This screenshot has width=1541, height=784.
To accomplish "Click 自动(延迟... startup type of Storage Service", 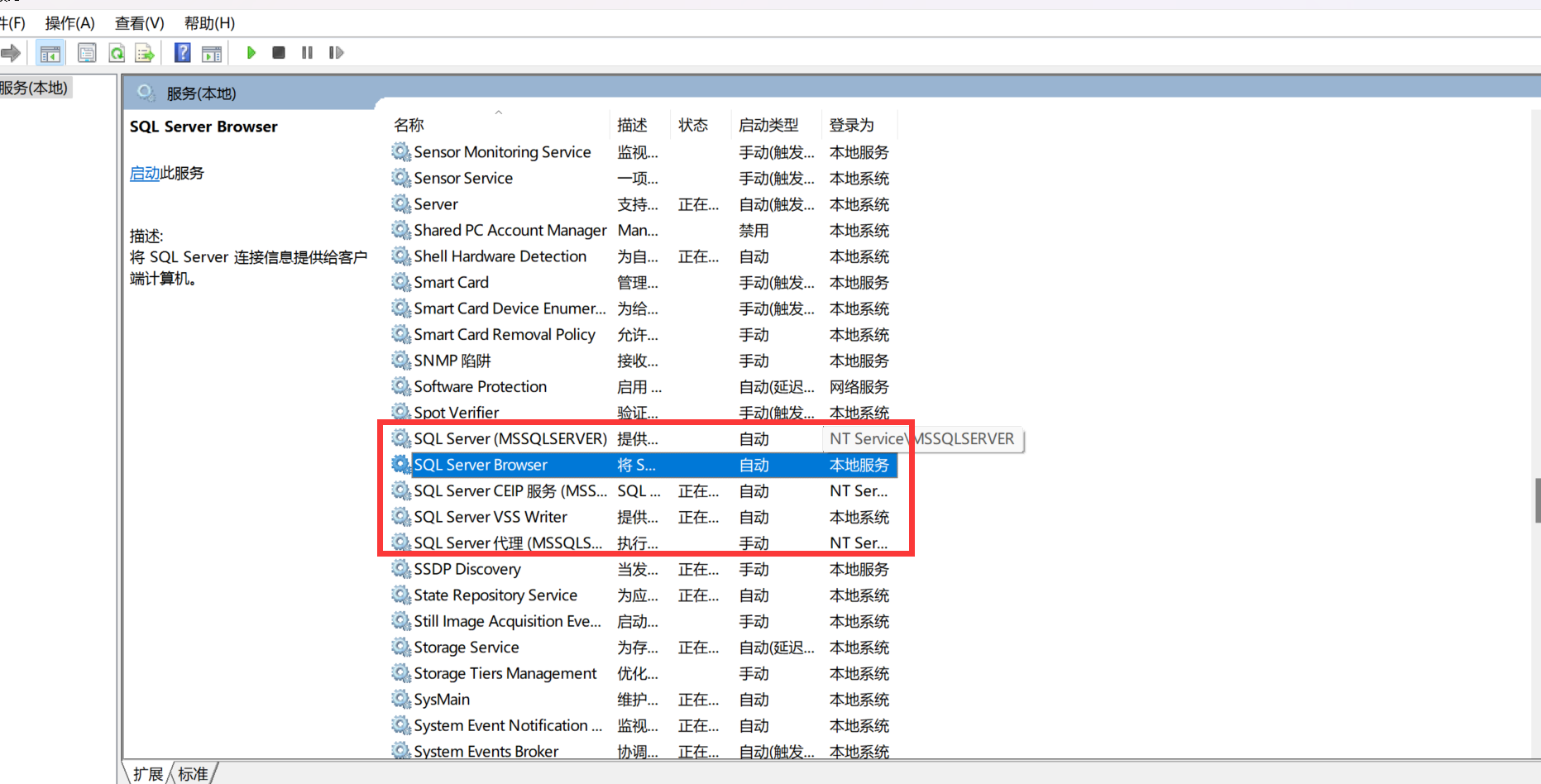I will point(777,648).
